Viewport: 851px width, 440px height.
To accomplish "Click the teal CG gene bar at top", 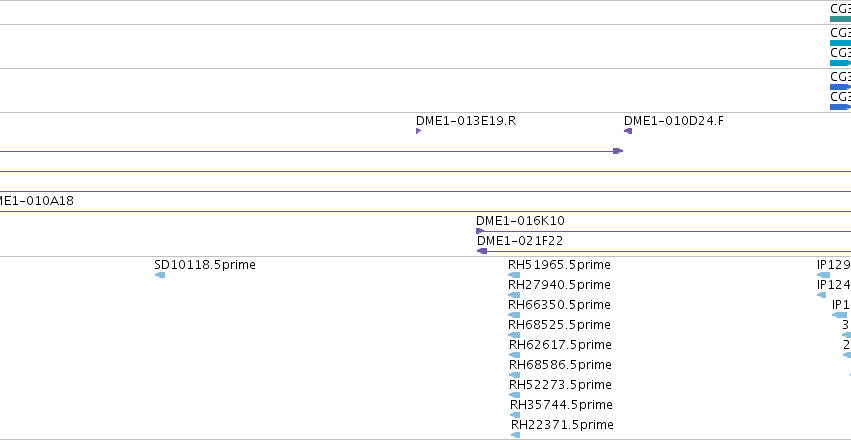I will coord(840,19).
